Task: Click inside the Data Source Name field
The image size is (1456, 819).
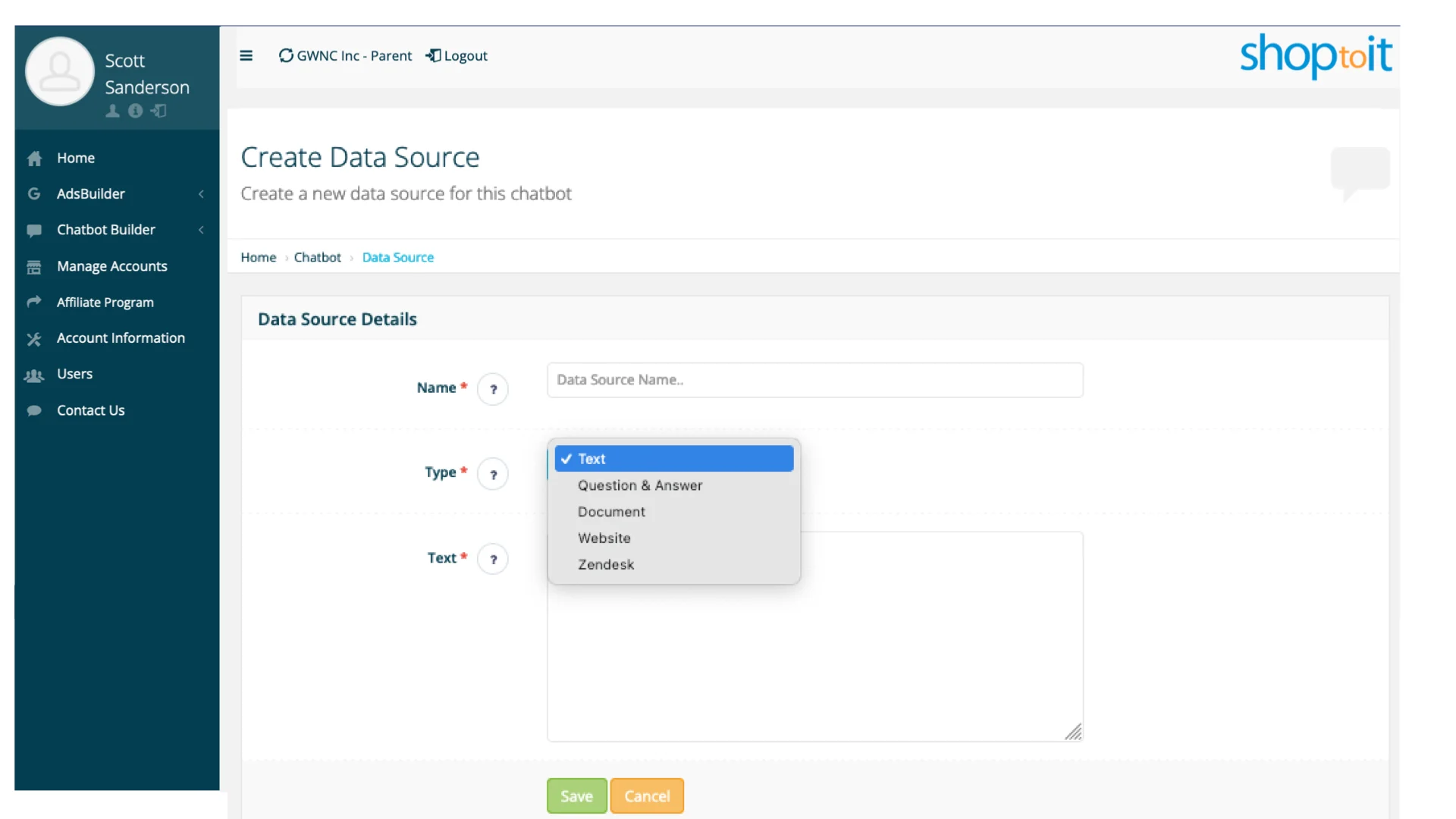Action: coord(814,380)
